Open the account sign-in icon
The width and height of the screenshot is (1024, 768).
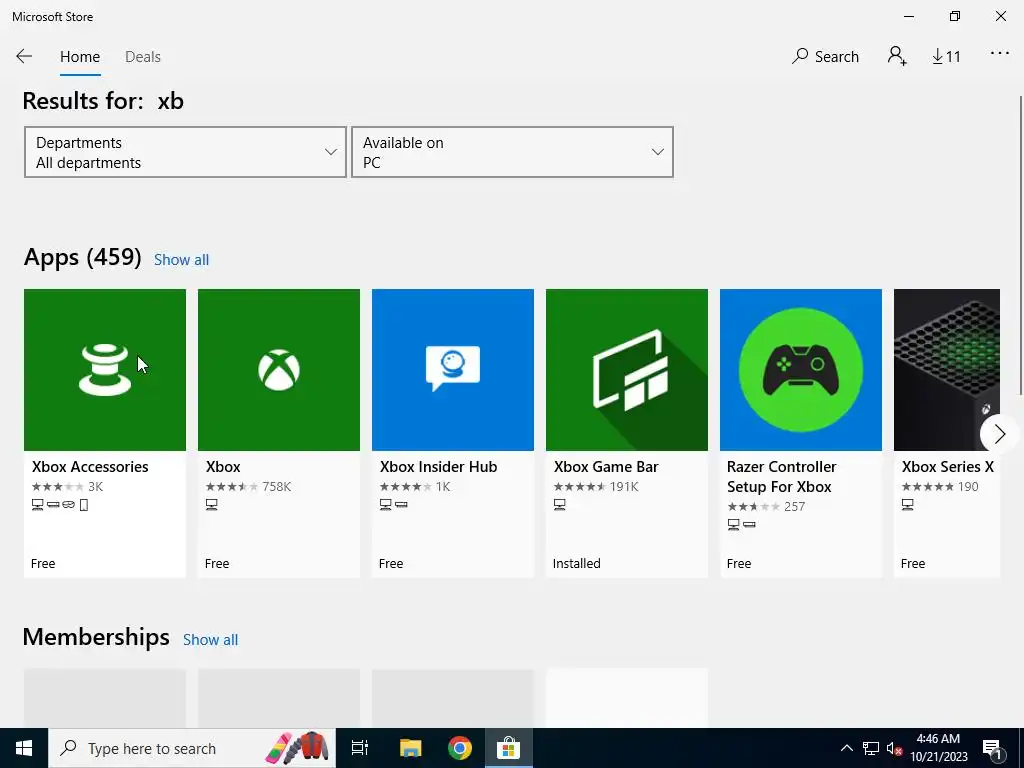(897, 56)
